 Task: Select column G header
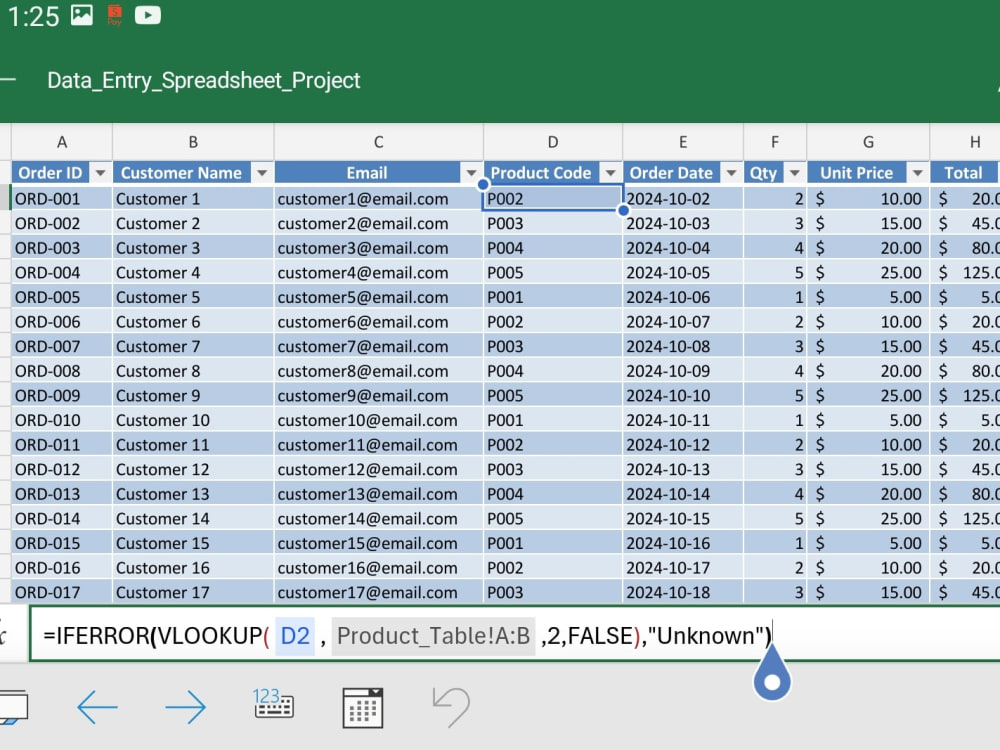[x=868, y=142]
